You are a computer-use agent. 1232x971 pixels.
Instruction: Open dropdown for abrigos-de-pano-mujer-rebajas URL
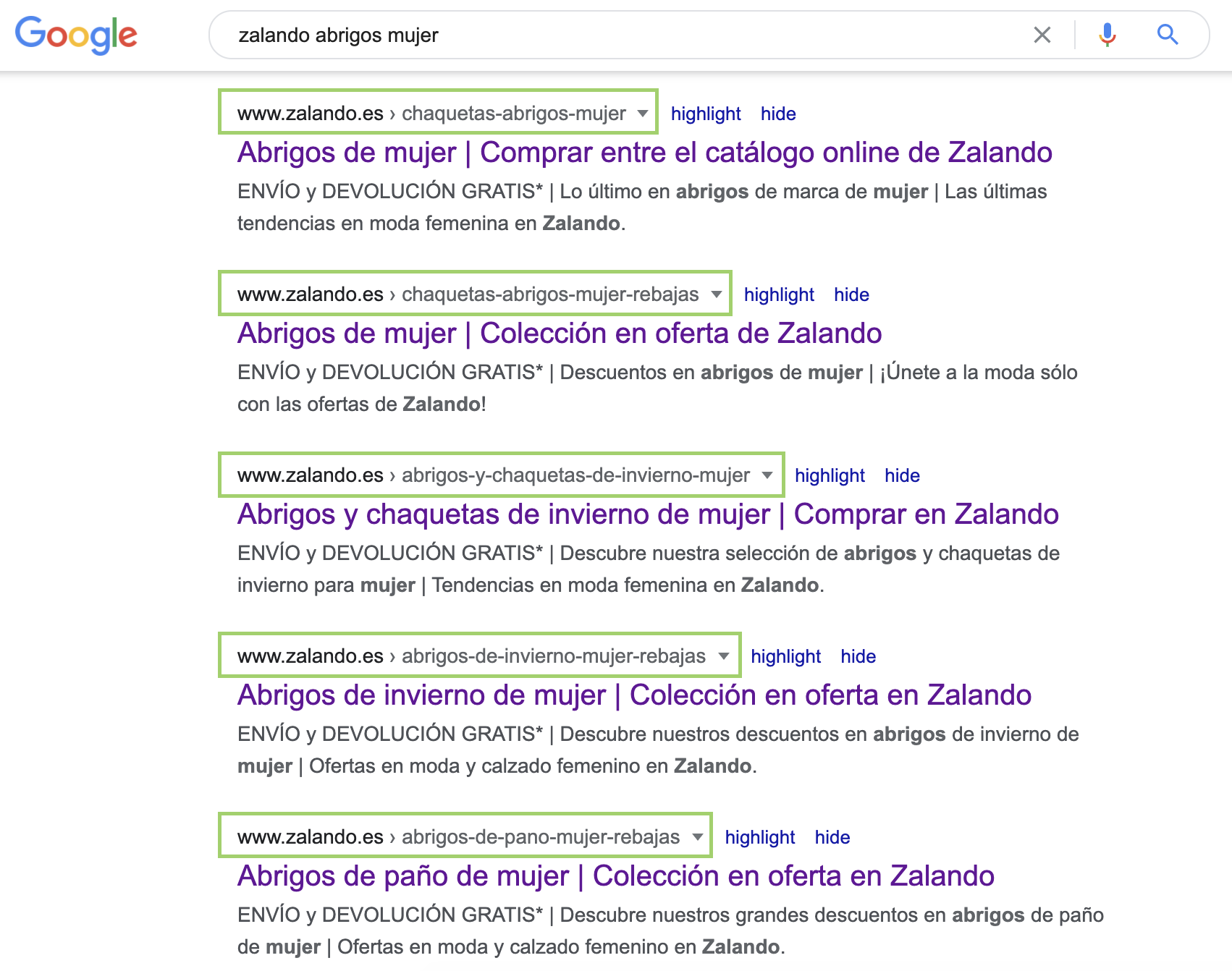697,837
